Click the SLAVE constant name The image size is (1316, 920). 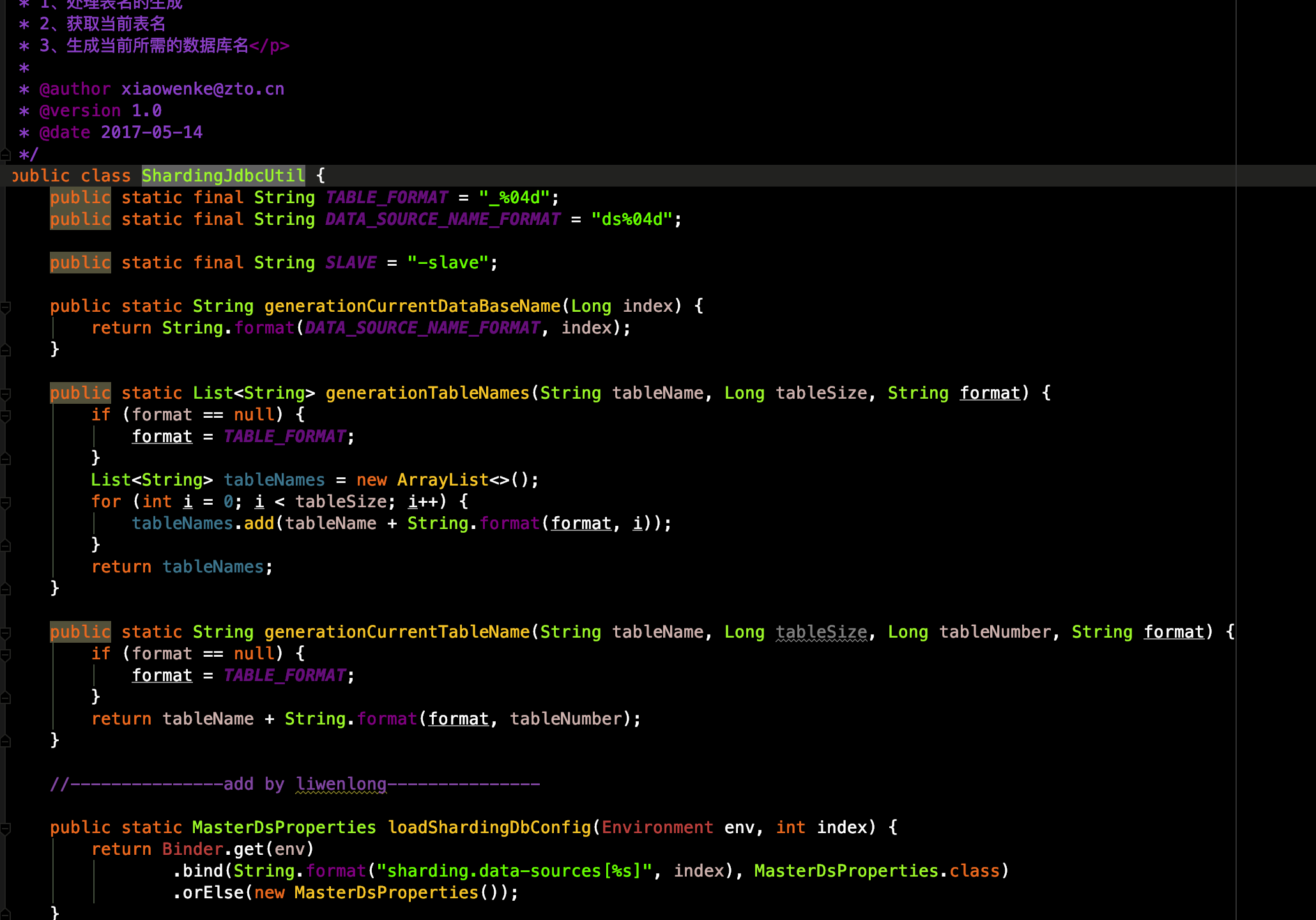(351, 263)
